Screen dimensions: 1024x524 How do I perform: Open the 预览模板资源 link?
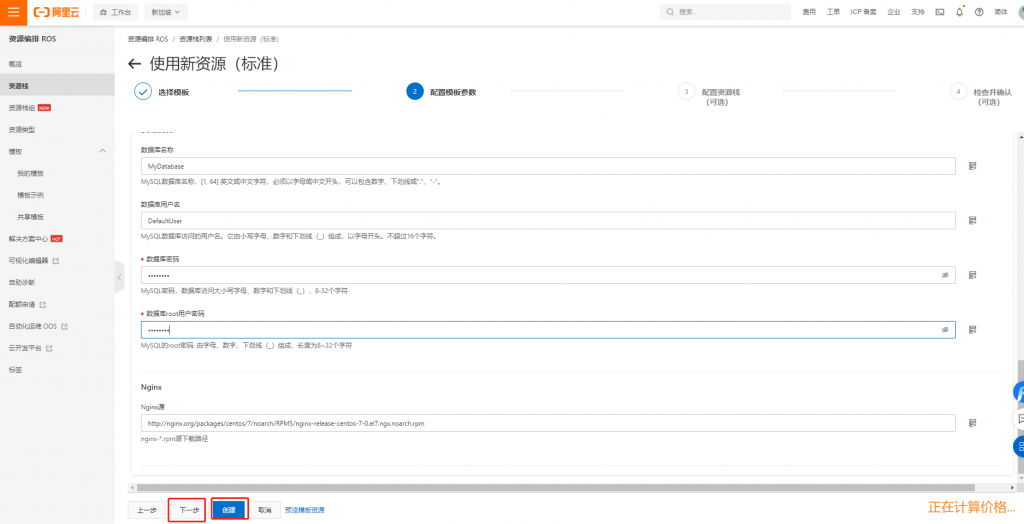coord(305,510)
